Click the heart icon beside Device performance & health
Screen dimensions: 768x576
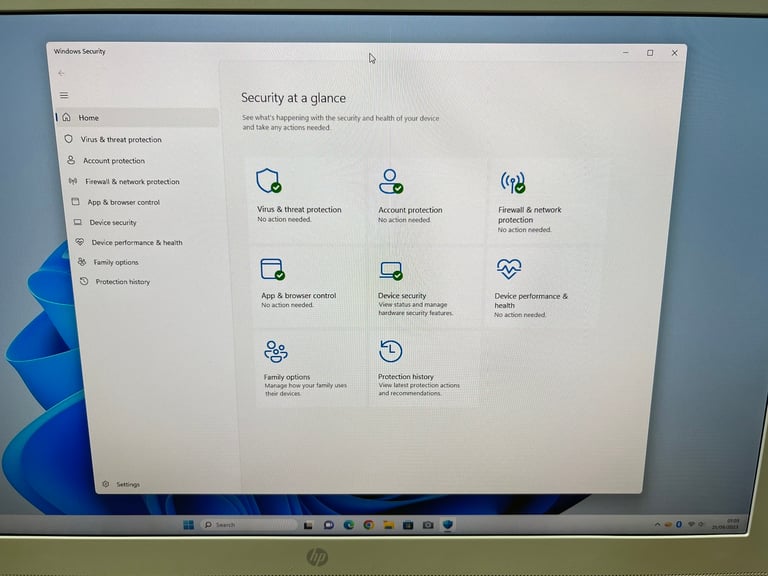point(80,242)
